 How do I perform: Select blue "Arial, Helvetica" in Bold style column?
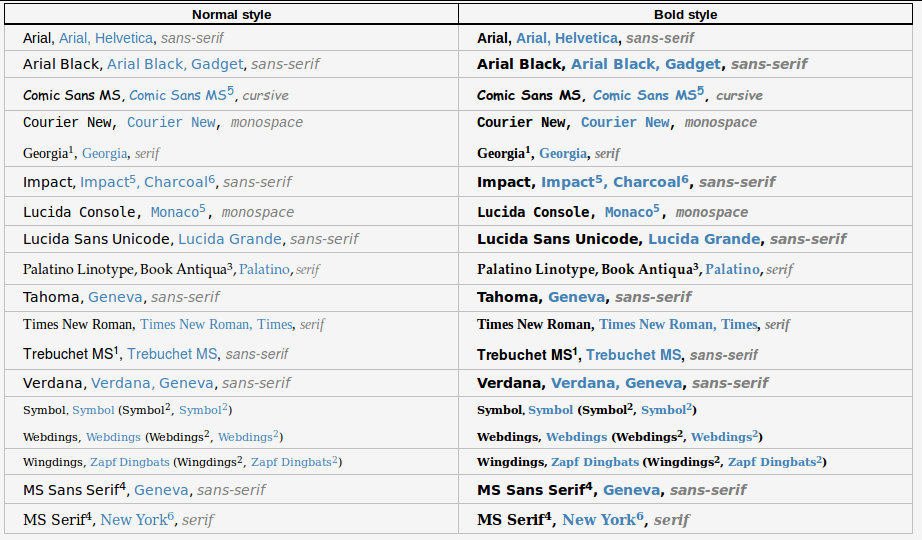coord(567,38)
